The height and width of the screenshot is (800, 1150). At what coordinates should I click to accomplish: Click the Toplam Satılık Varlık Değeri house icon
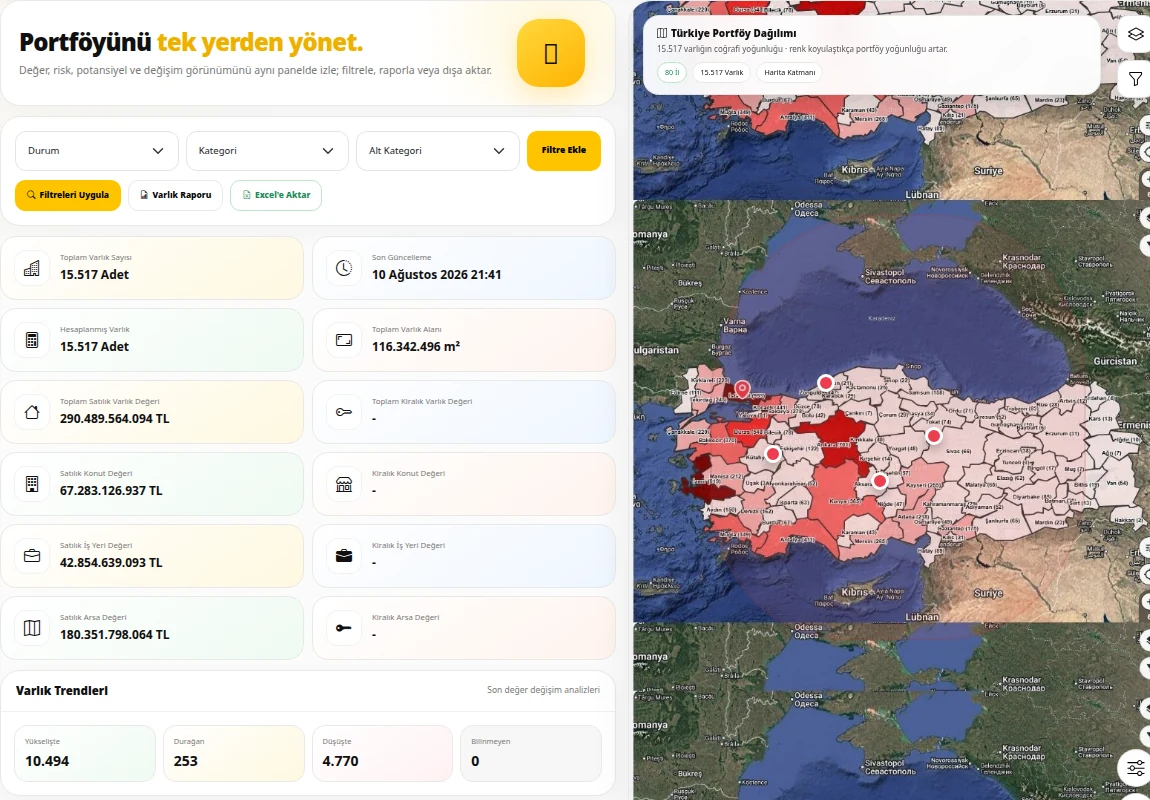click(32, 412)
